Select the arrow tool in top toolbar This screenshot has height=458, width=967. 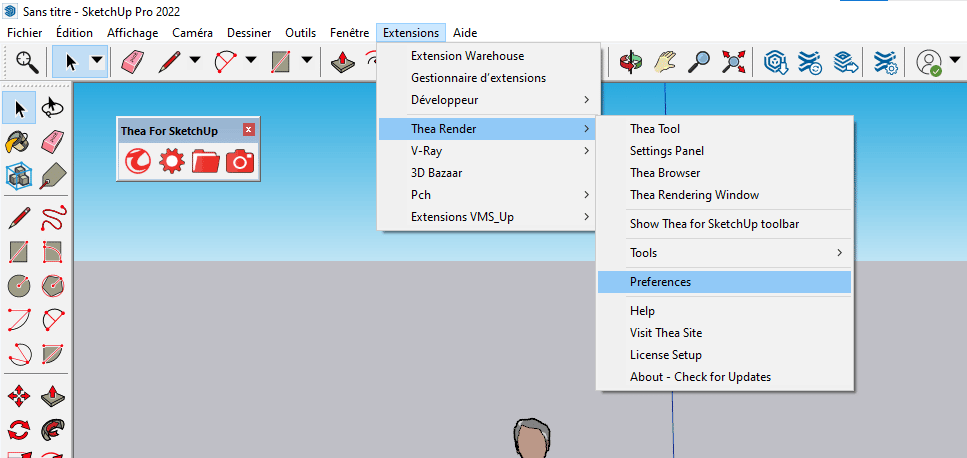71,61
